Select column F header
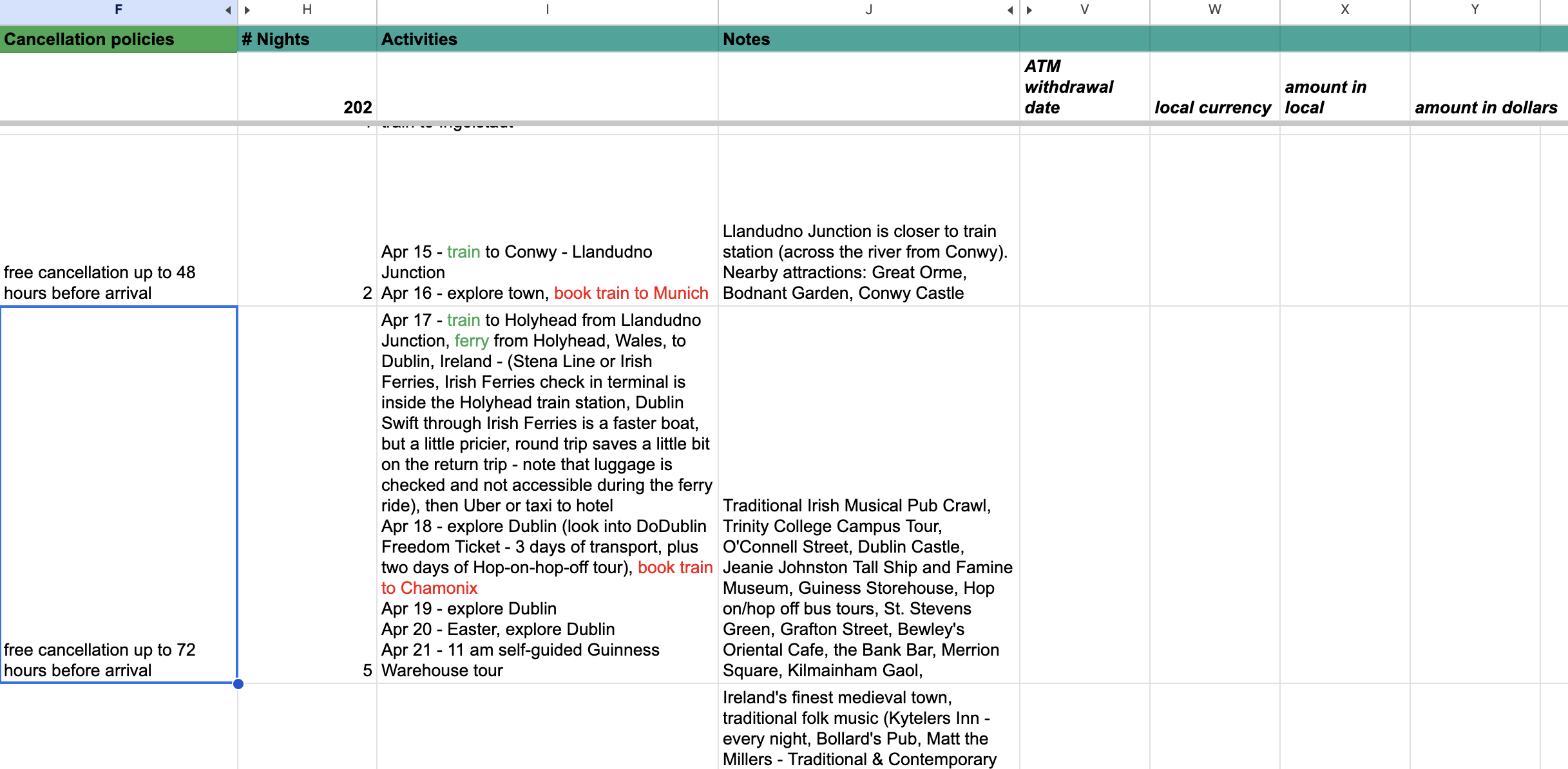This screenshot has height=769, width=1568. [119, 10]
